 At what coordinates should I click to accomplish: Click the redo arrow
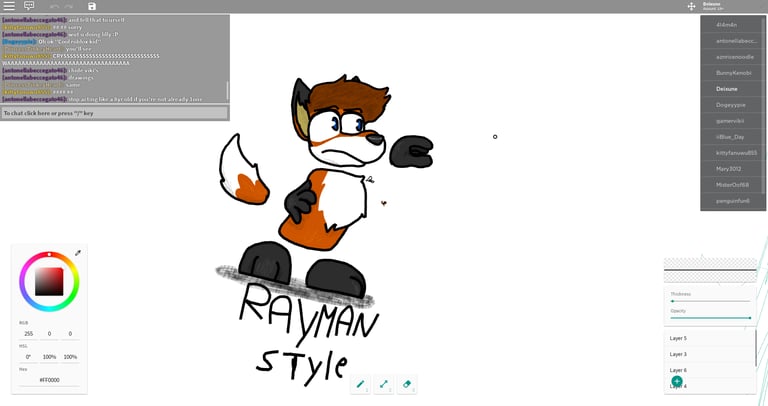tap(69, 6)
